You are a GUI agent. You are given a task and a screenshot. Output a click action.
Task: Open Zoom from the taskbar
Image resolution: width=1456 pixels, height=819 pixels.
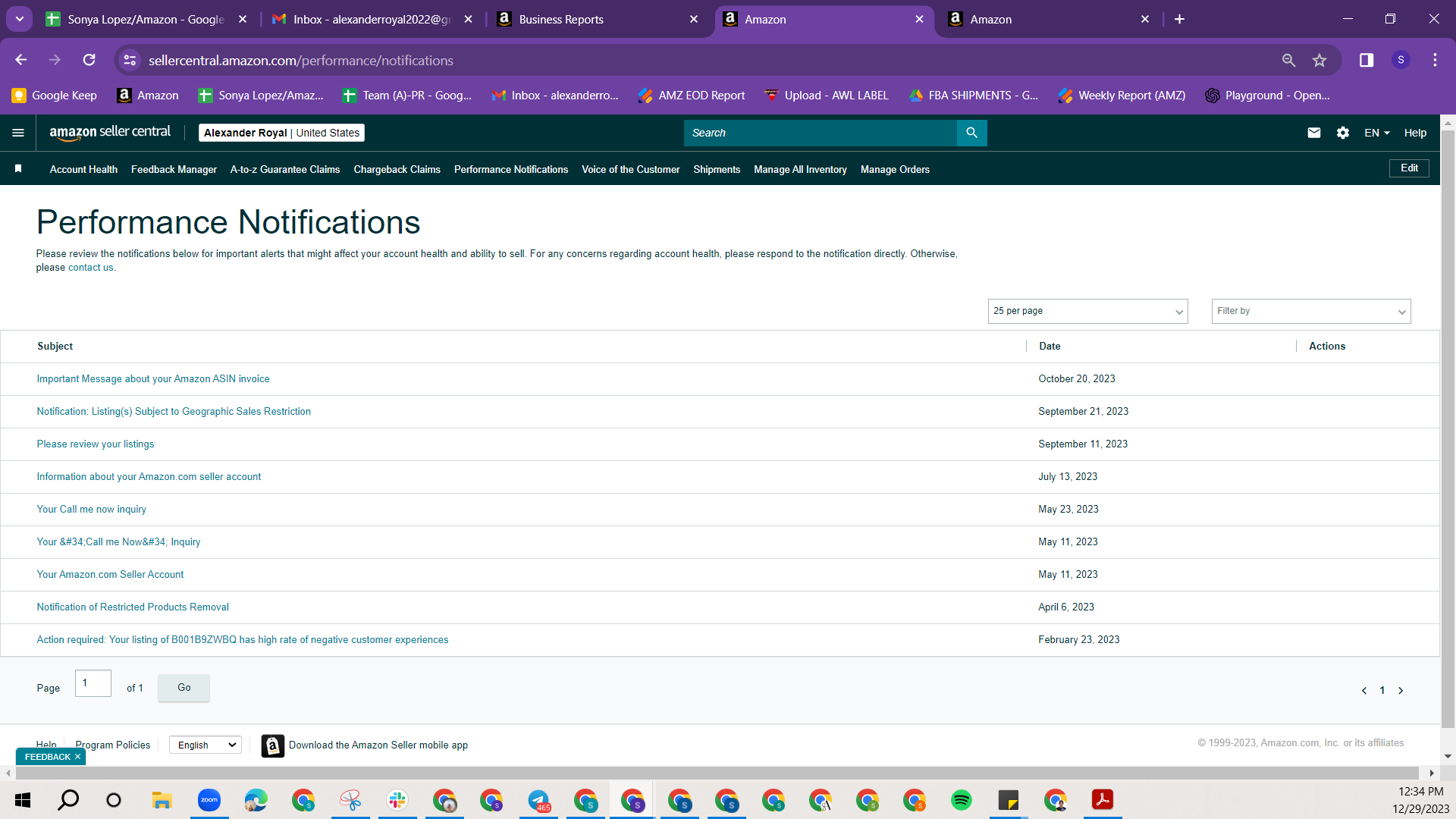[x=209, y=800]
